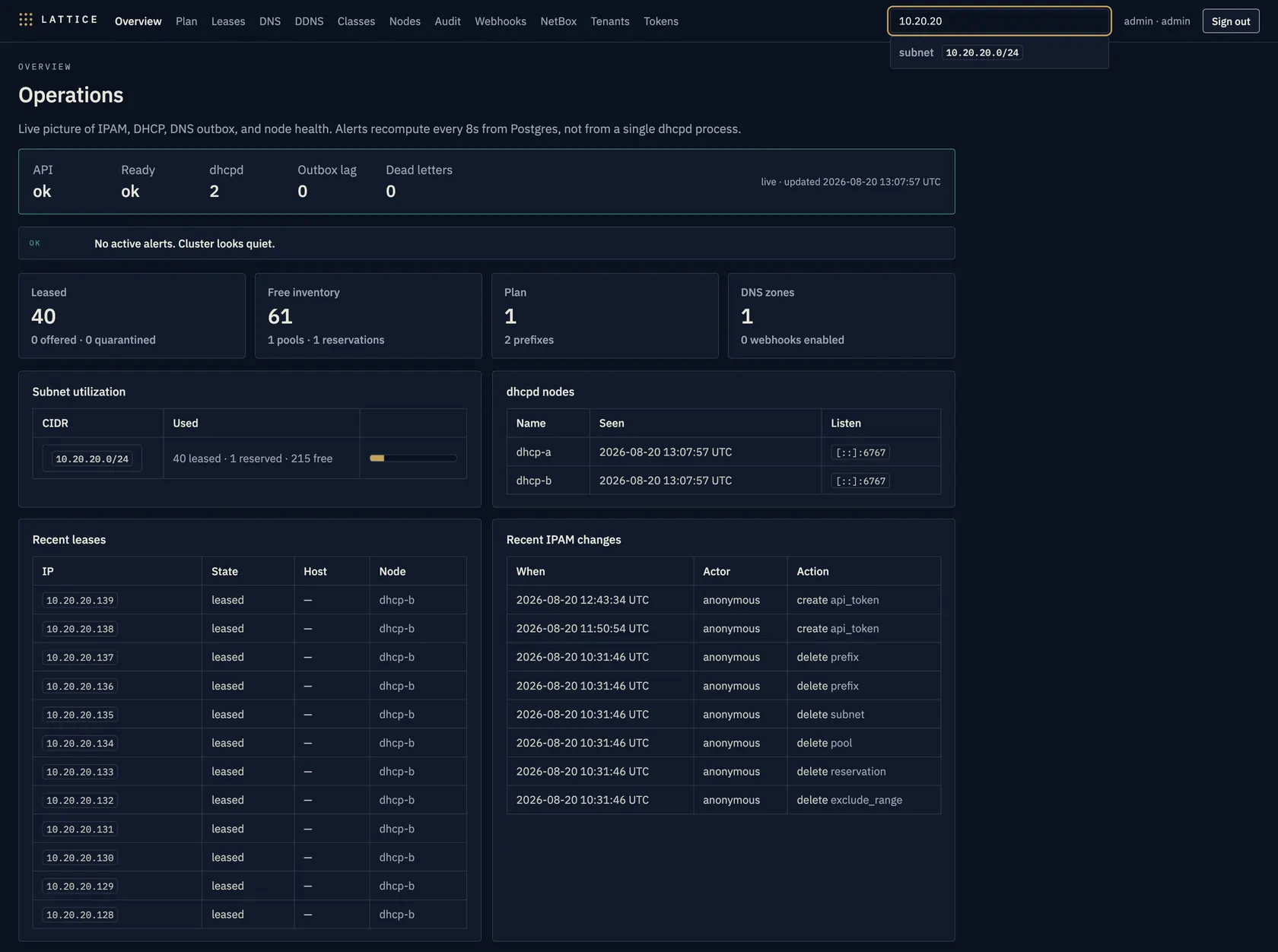Click the Outbox lag value in status strip
Screen dimensions: 1278x952
click(x=303, y=192)
